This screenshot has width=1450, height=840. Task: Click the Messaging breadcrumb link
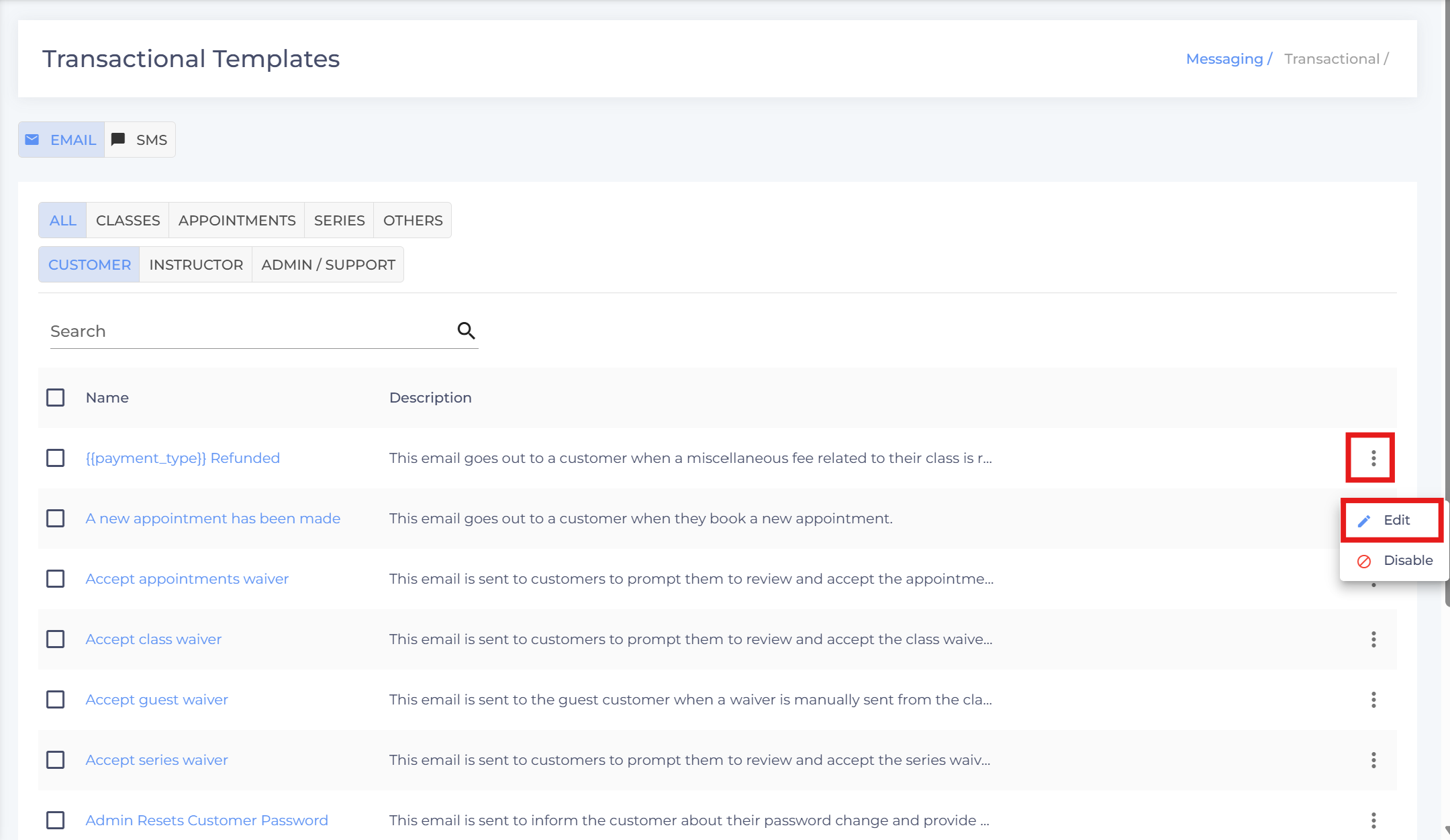[1224, 59]
